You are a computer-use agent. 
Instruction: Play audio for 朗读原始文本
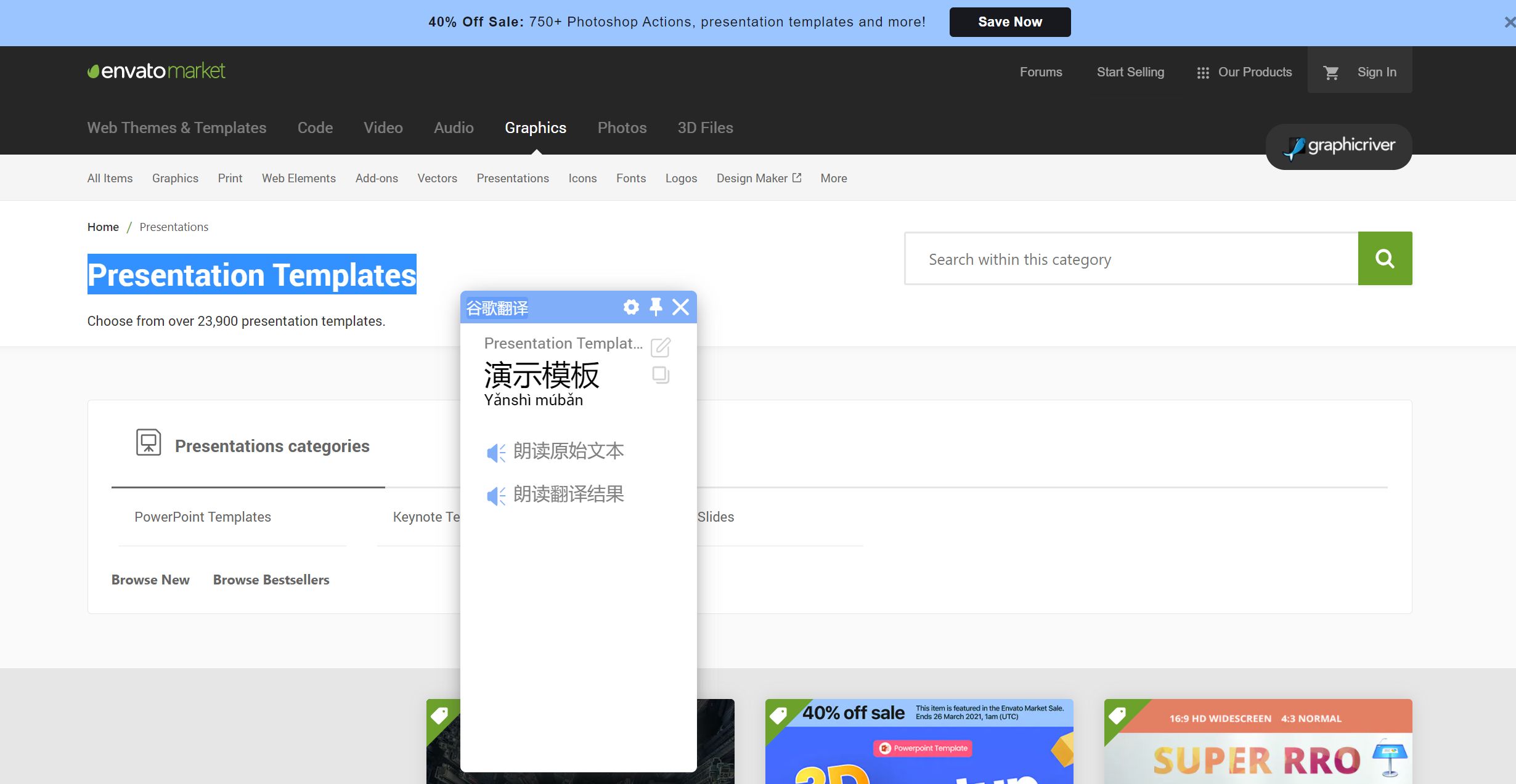coord(496,453)
